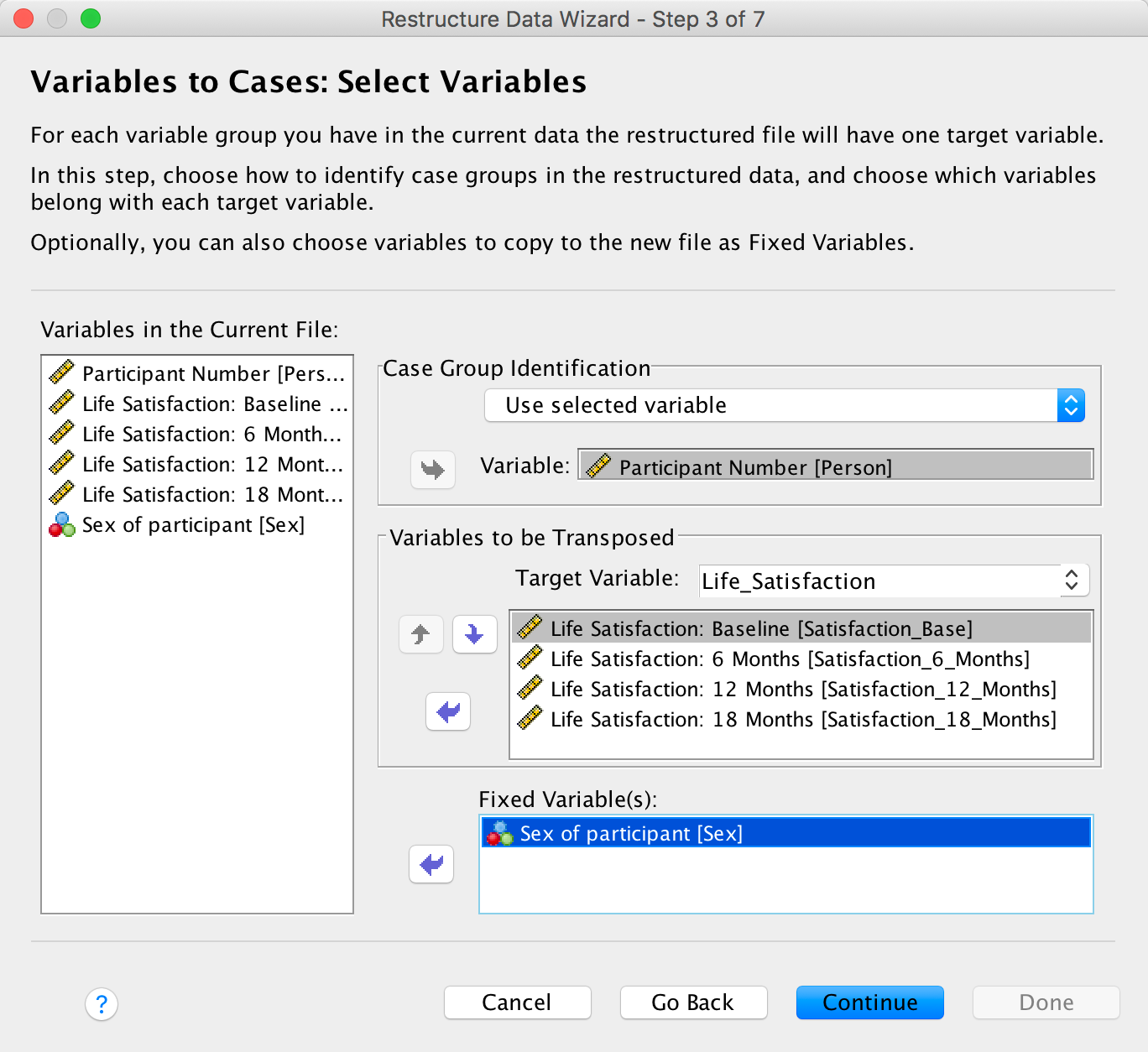Select Sex of participant in current file list

pyautogui.click(x=193, y=525)
